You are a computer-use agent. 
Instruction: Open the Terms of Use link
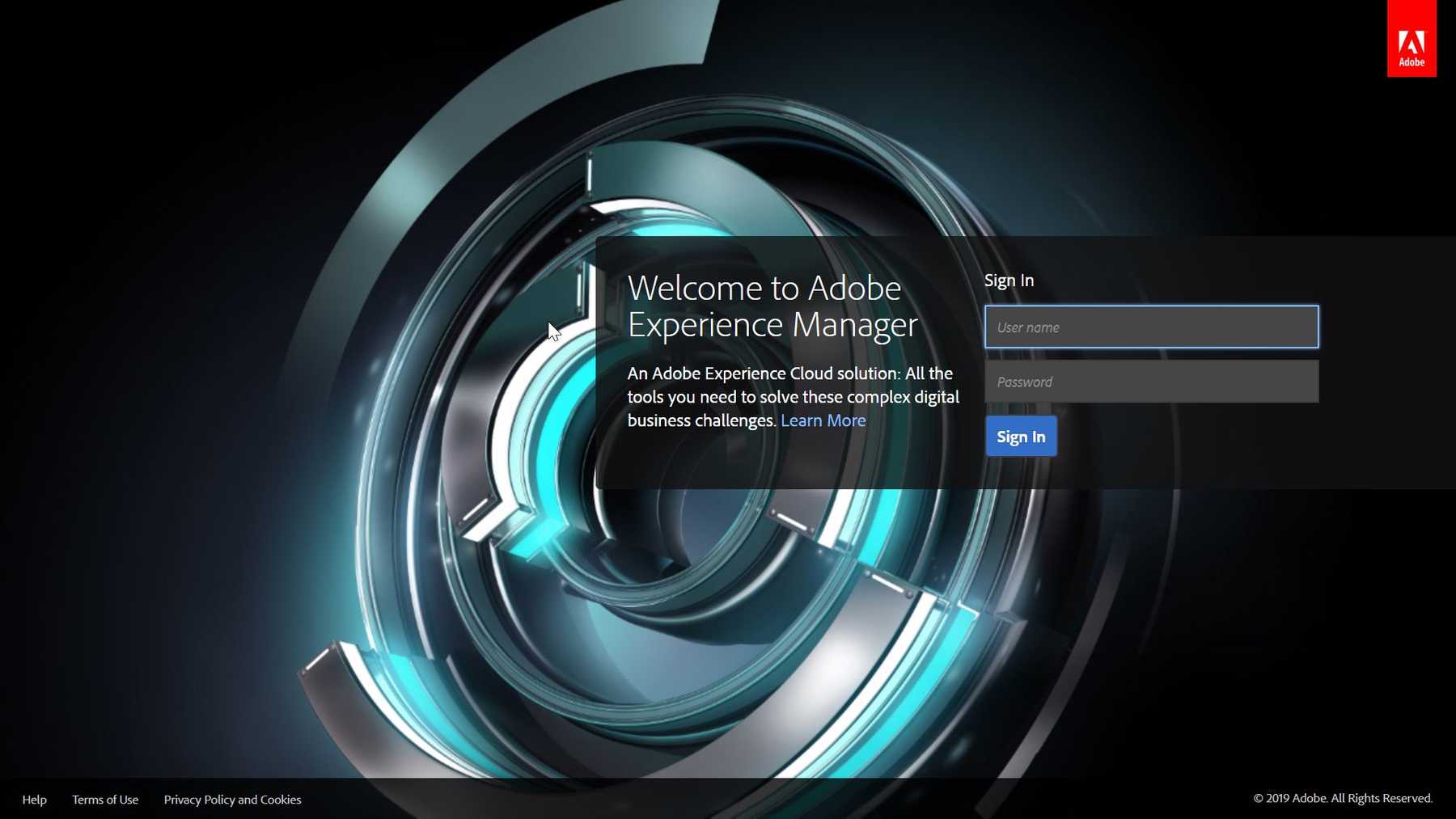pos(105,800)
